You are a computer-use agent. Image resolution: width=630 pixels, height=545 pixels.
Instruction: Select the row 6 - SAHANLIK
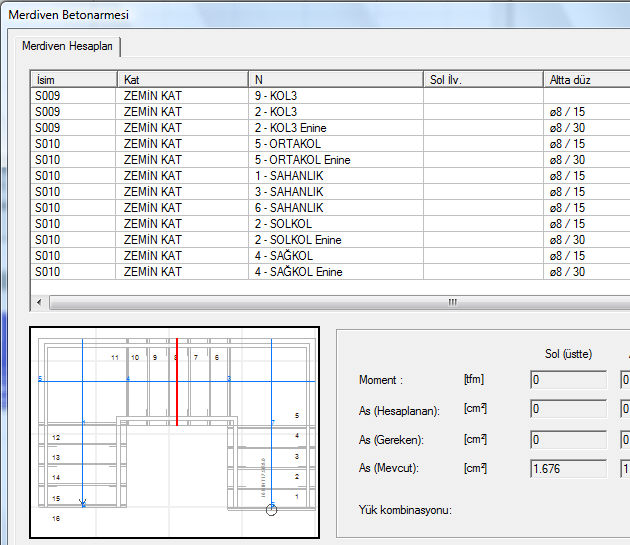(x=330, y=208)
